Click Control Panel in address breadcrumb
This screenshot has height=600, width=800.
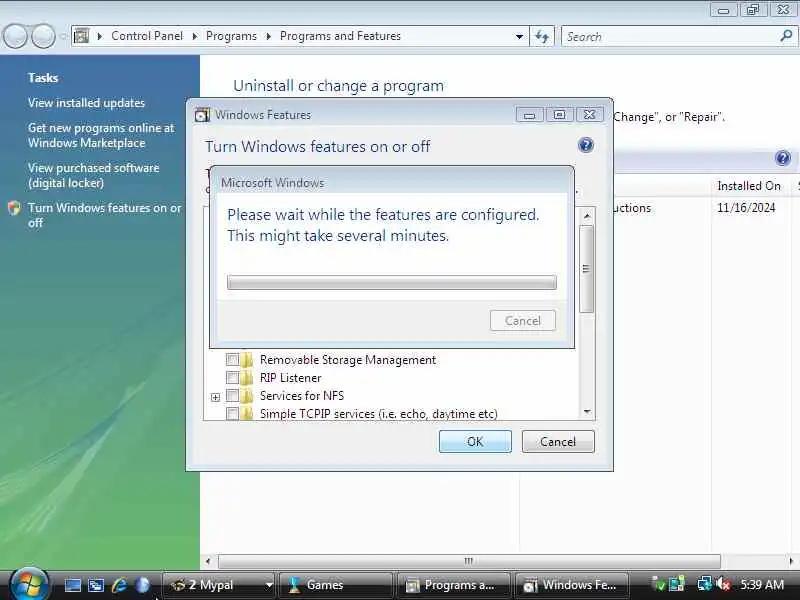[147, 36]
